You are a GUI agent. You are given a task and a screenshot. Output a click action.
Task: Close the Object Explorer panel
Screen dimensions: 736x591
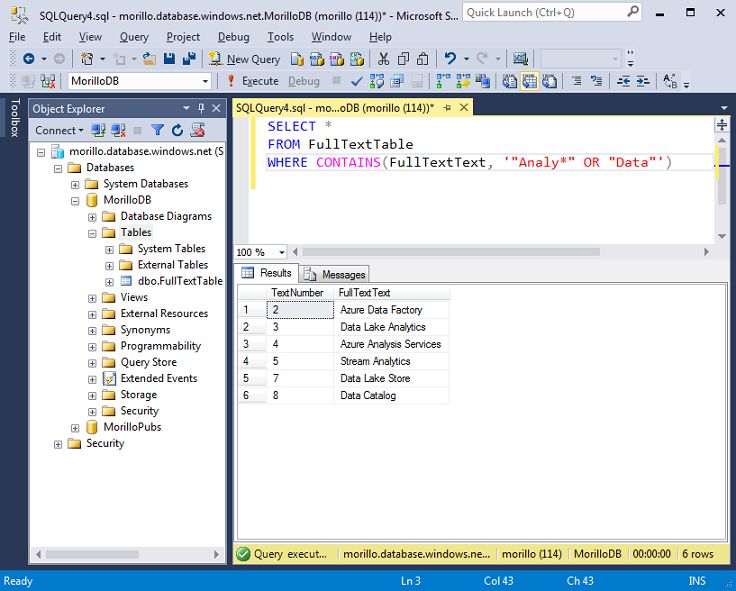point(216,108)
